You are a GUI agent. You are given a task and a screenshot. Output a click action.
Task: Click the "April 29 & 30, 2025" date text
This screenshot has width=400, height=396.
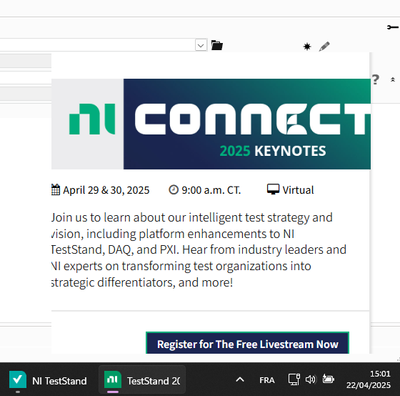tap(106, 190)
